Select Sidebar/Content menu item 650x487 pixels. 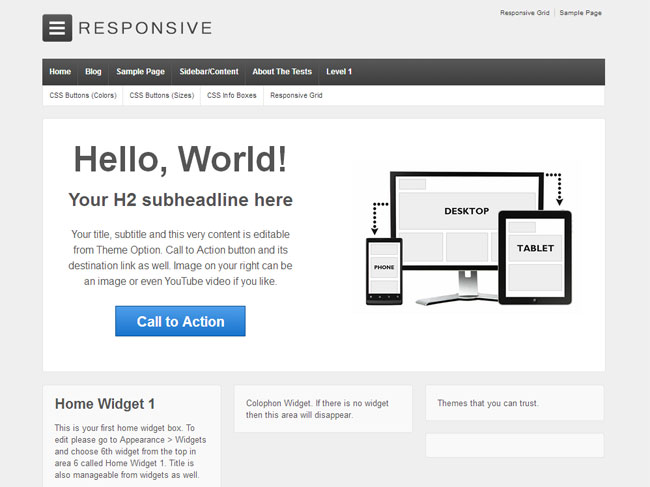point(209,72)
